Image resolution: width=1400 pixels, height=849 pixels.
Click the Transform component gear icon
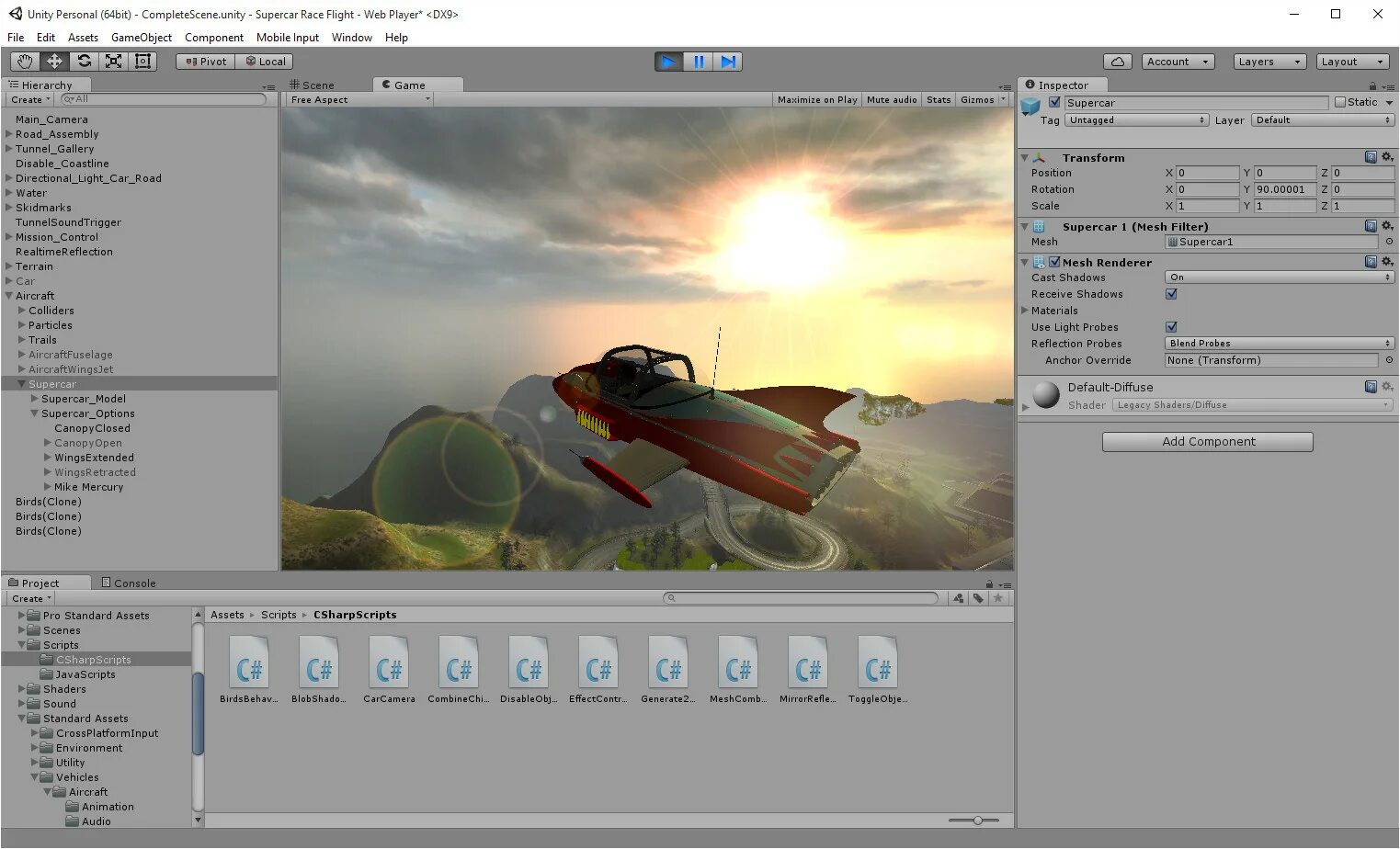1388,157
